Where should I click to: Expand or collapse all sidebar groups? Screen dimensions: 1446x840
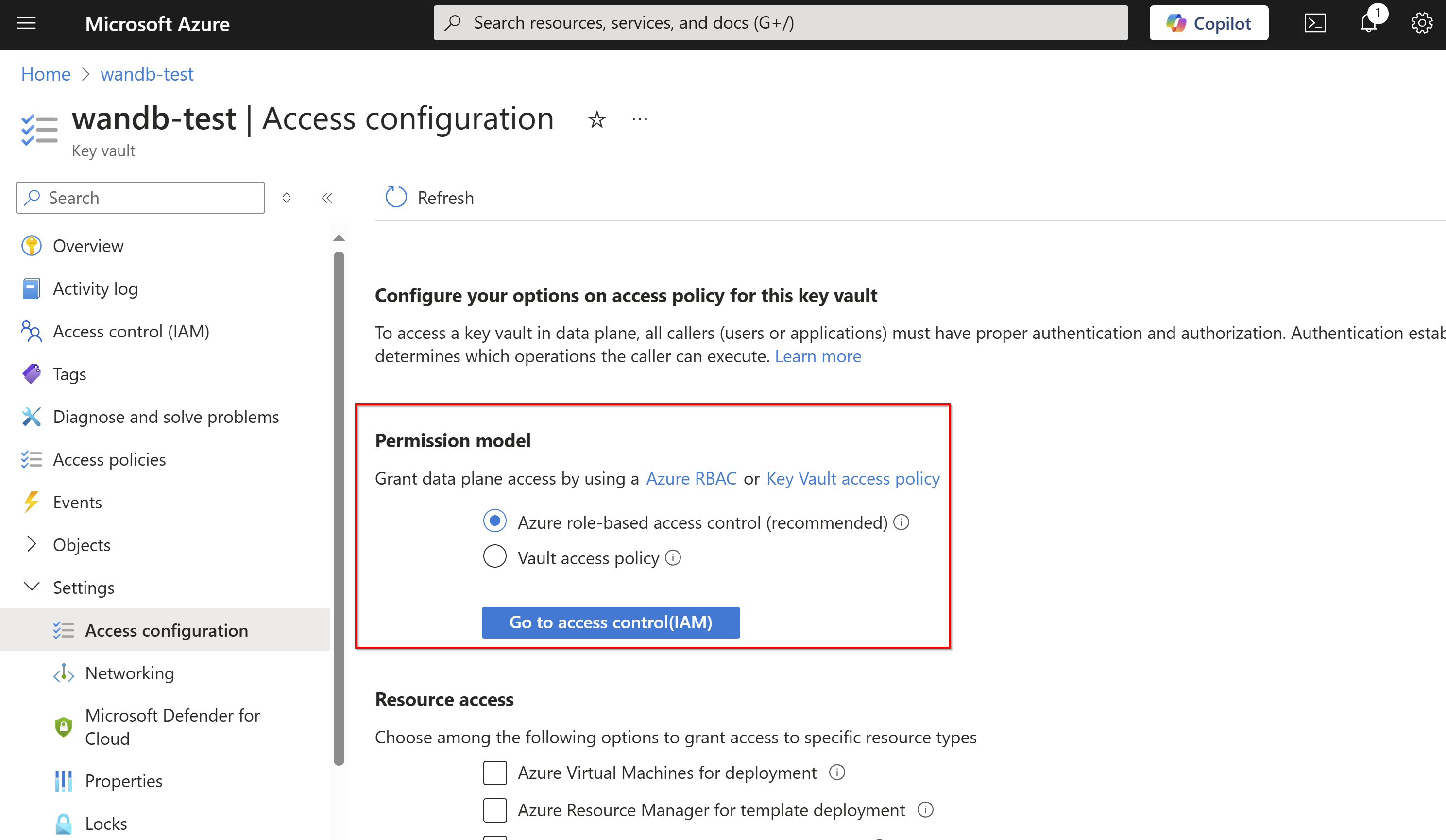[x=286, y=198]
